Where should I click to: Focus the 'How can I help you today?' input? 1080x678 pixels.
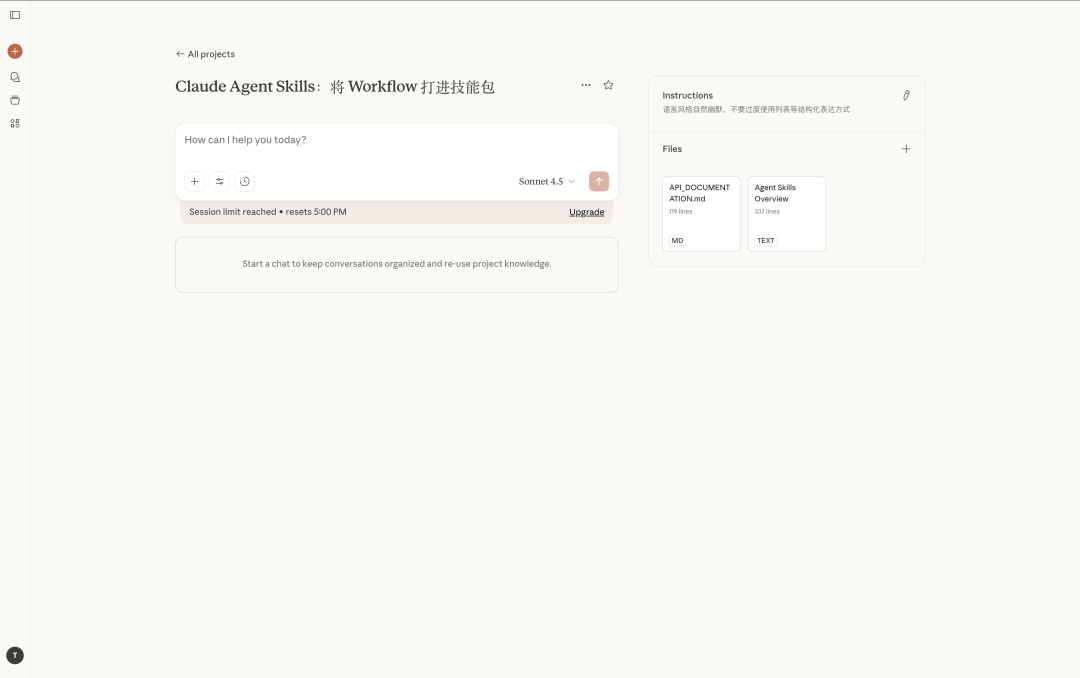tap(397, 140)
